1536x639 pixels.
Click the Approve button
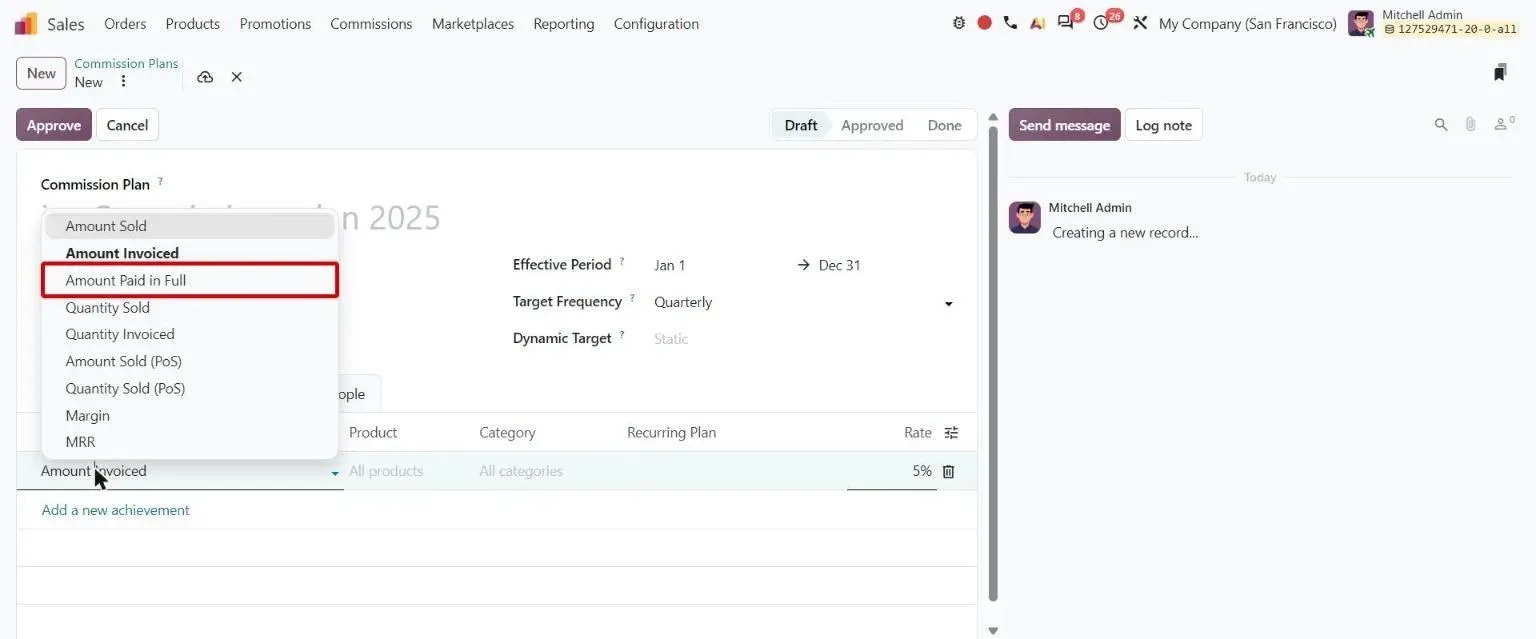pyautogui.click(x=54, y=125)
